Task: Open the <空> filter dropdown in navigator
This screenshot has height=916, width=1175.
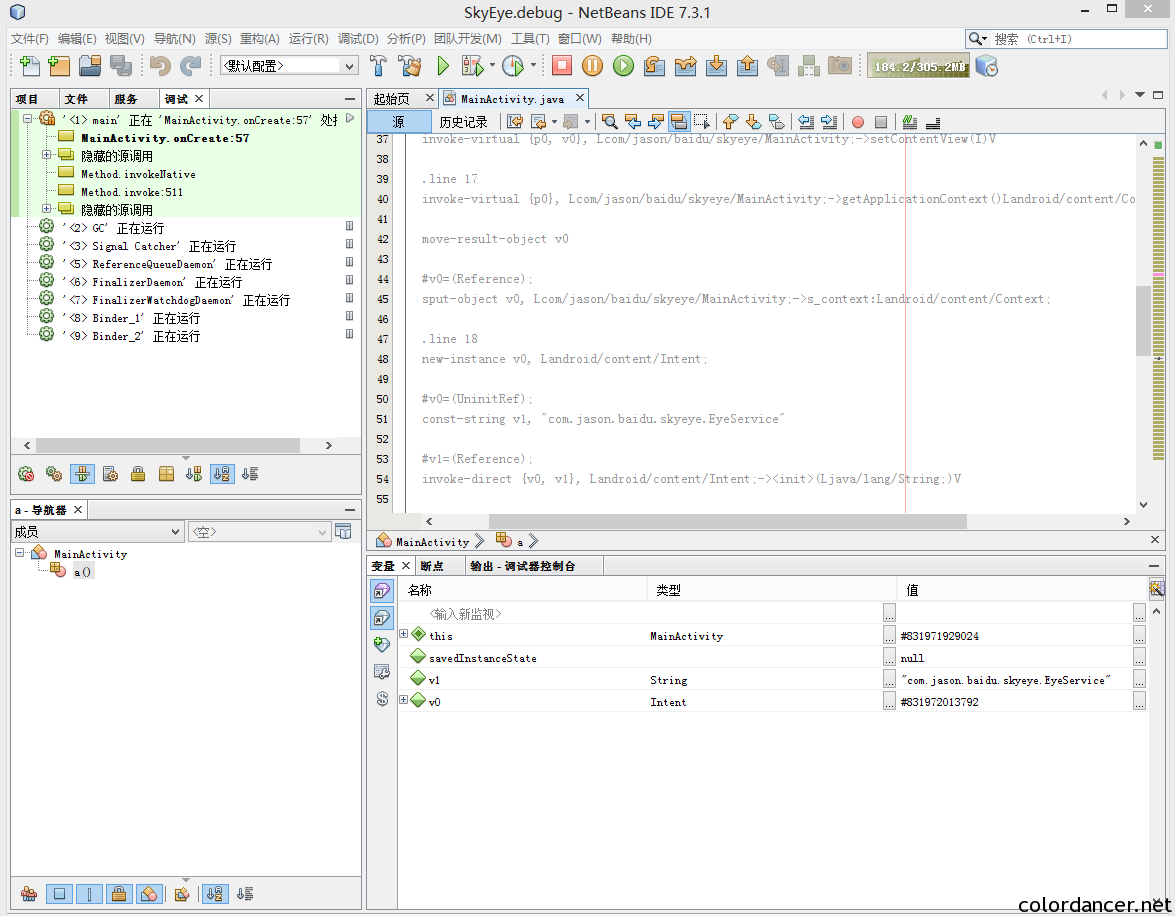Action: (259, 532)
